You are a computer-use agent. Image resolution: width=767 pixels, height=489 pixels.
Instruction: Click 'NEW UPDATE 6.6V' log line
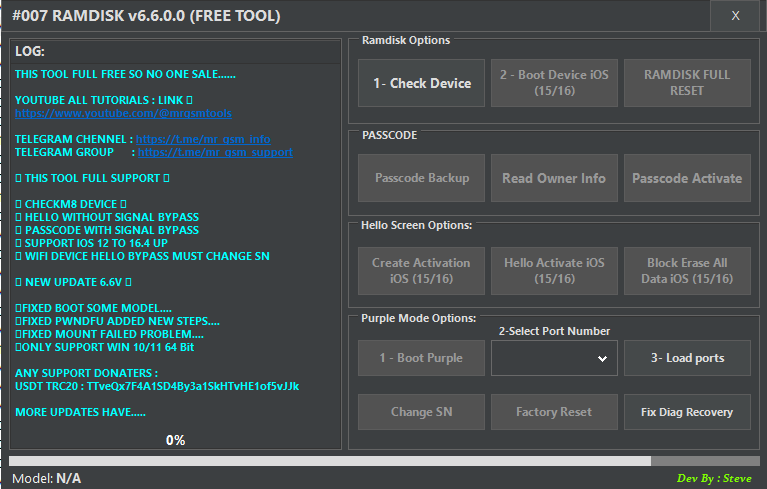tap(73, 282)
